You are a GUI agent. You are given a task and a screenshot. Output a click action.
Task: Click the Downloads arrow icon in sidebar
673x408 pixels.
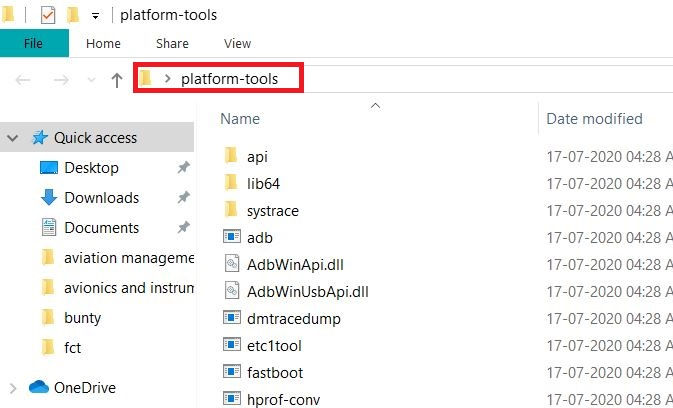(x=49, y=198)
